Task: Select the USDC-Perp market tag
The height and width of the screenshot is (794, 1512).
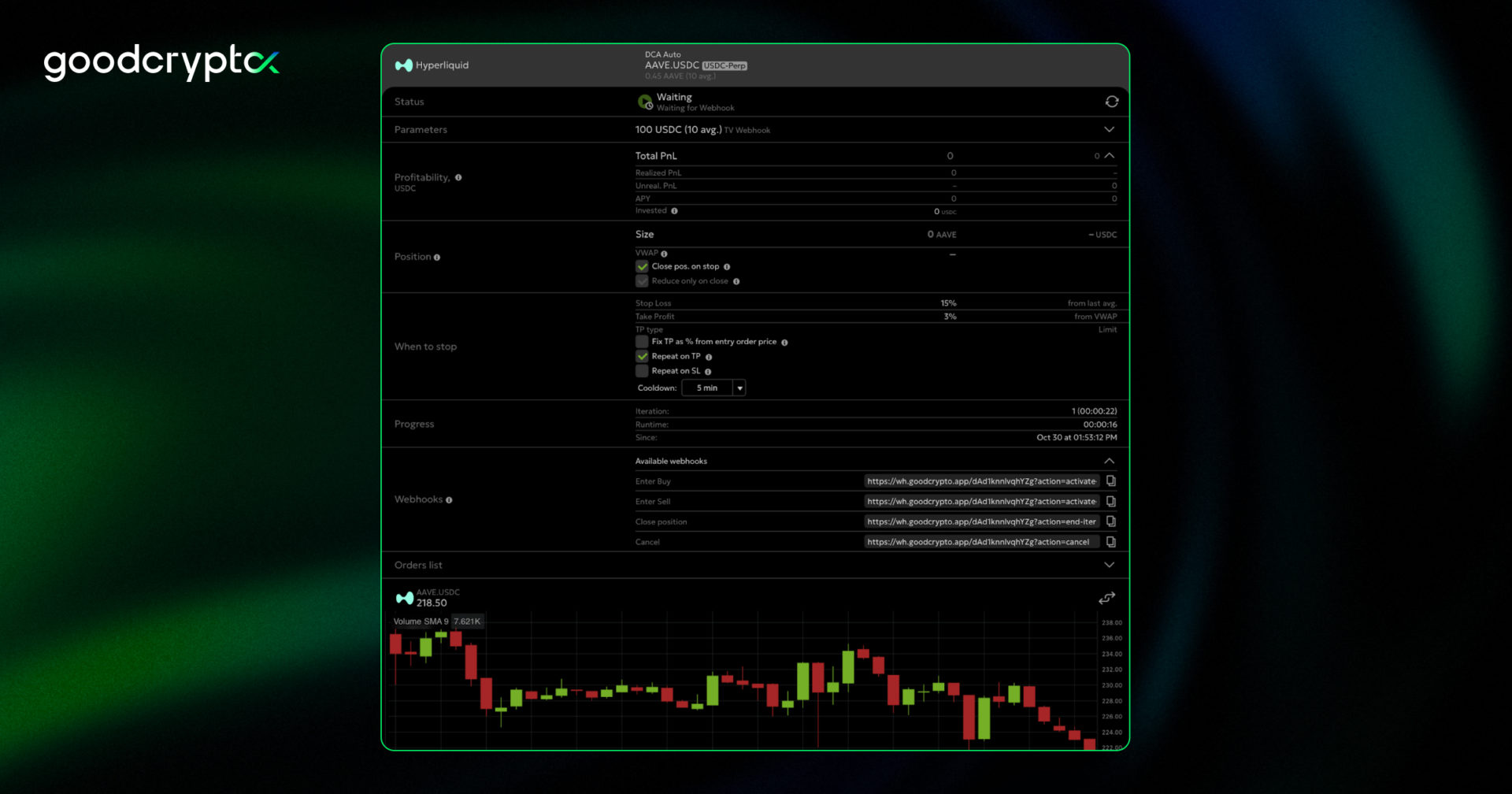Action: [x=725, y=65]
